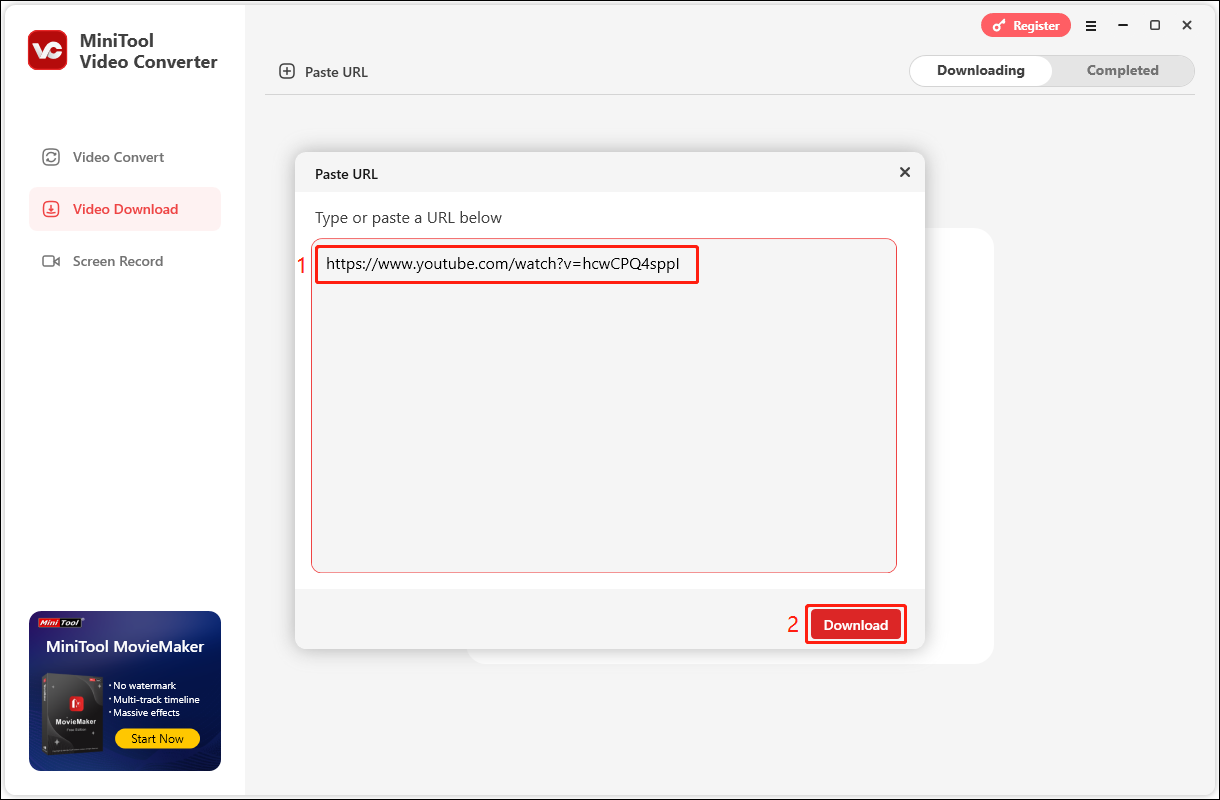1220x800 pixels.
Task: Click the key icon in Register button
Action: 1000,25
